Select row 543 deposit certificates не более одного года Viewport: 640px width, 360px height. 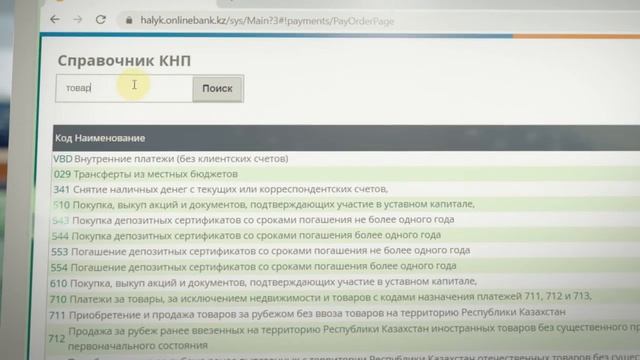tap(346, 220)
